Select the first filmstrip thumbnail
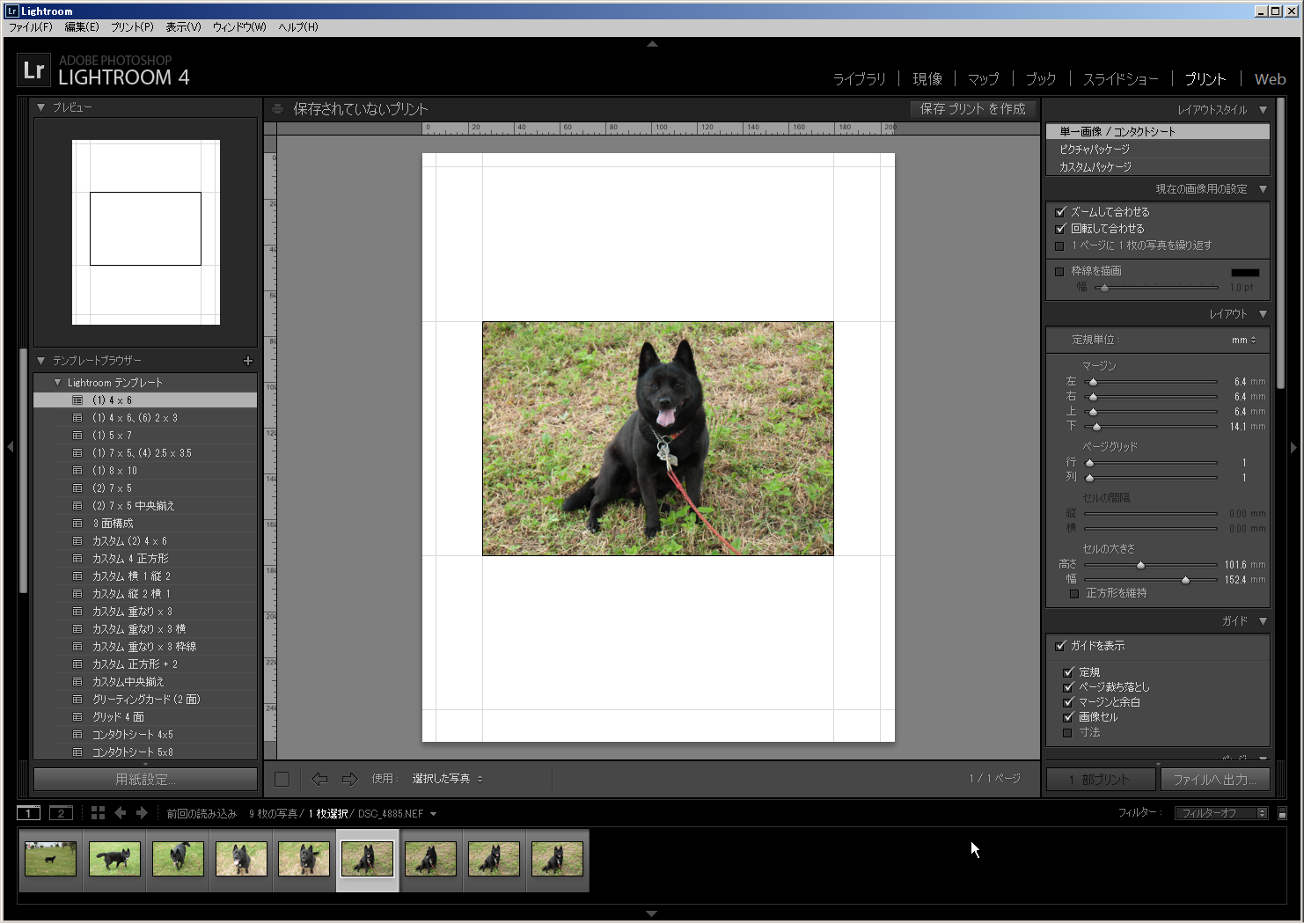This screenshot has height=924, width=1304. pyautogui.click(x=50, y=859)
